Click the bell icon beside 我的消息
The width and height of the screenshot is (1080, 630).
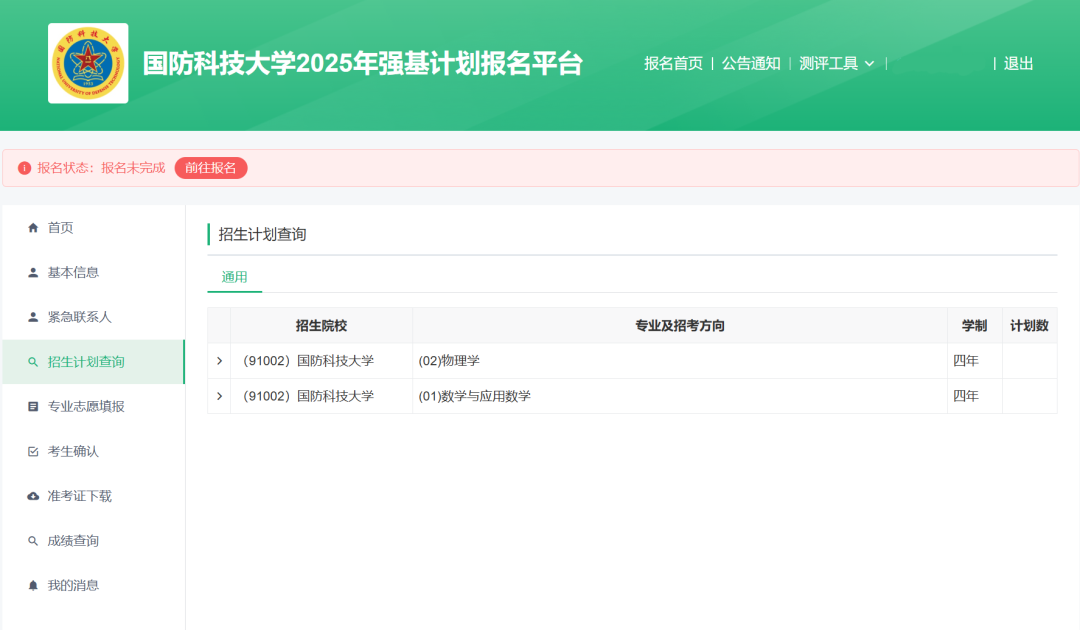pos(33,586)
